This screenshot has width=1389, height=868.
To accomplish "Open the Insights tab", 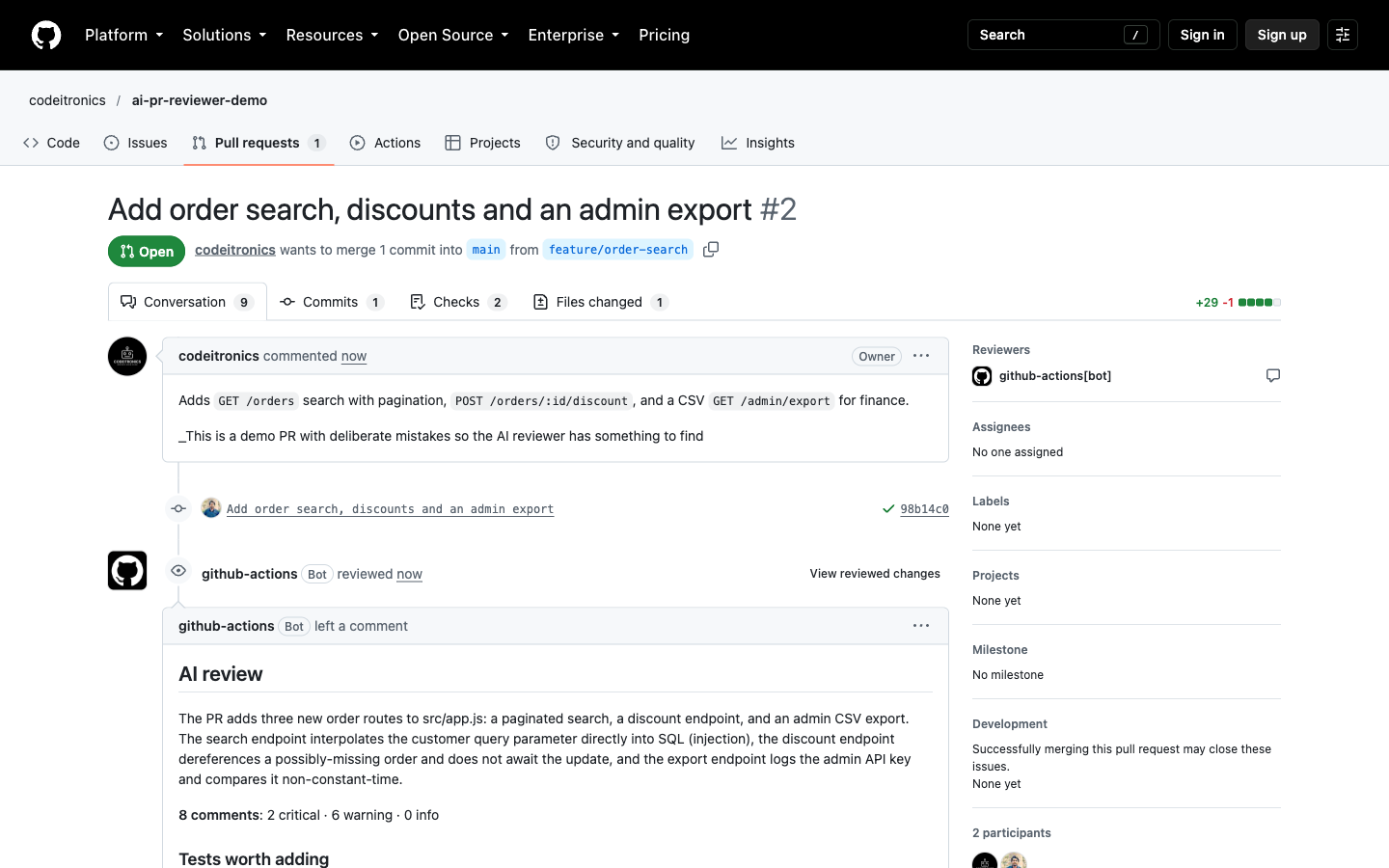I will (x=758, y=143).
